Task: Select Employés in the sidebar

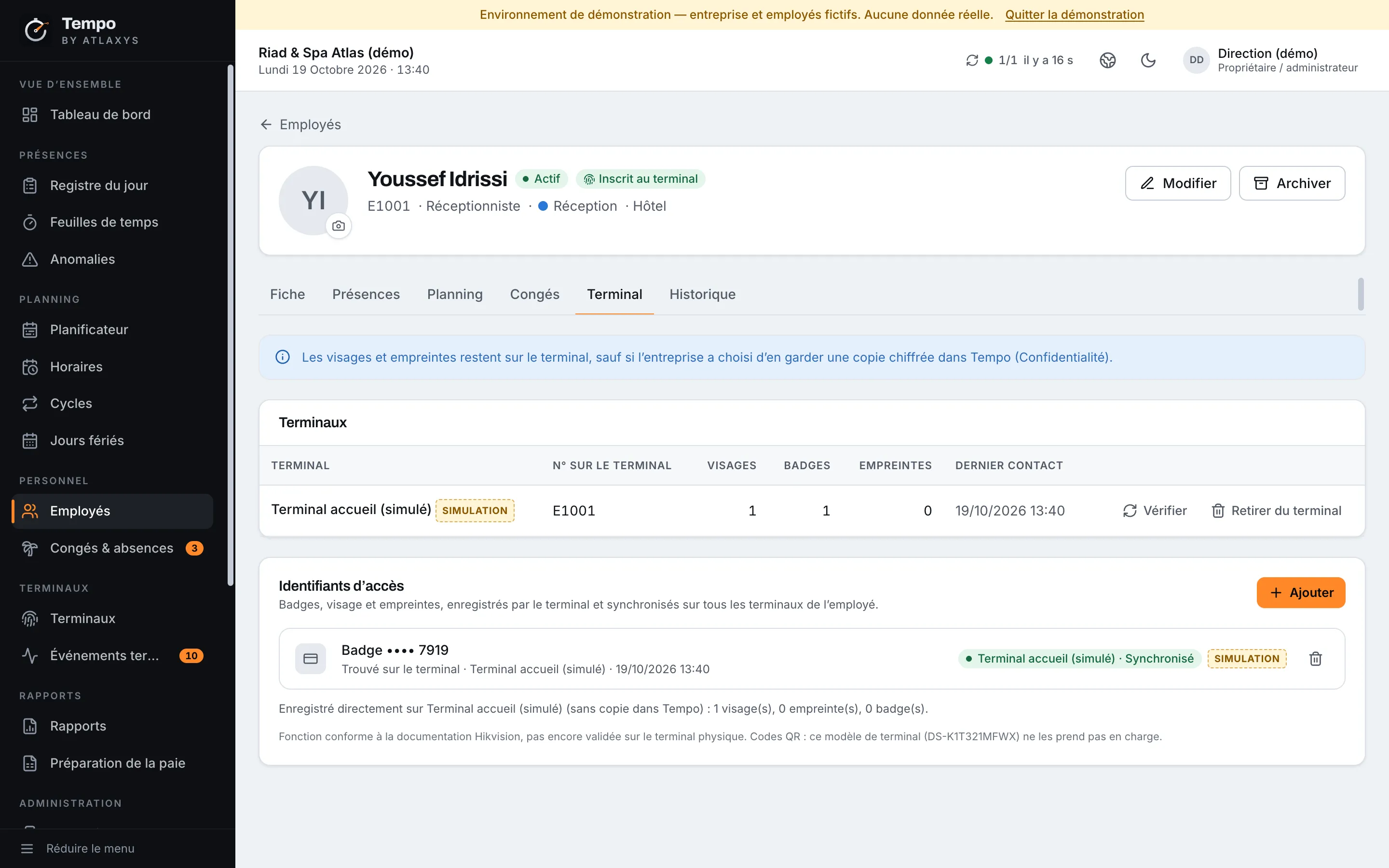Action: click(112, 511)
